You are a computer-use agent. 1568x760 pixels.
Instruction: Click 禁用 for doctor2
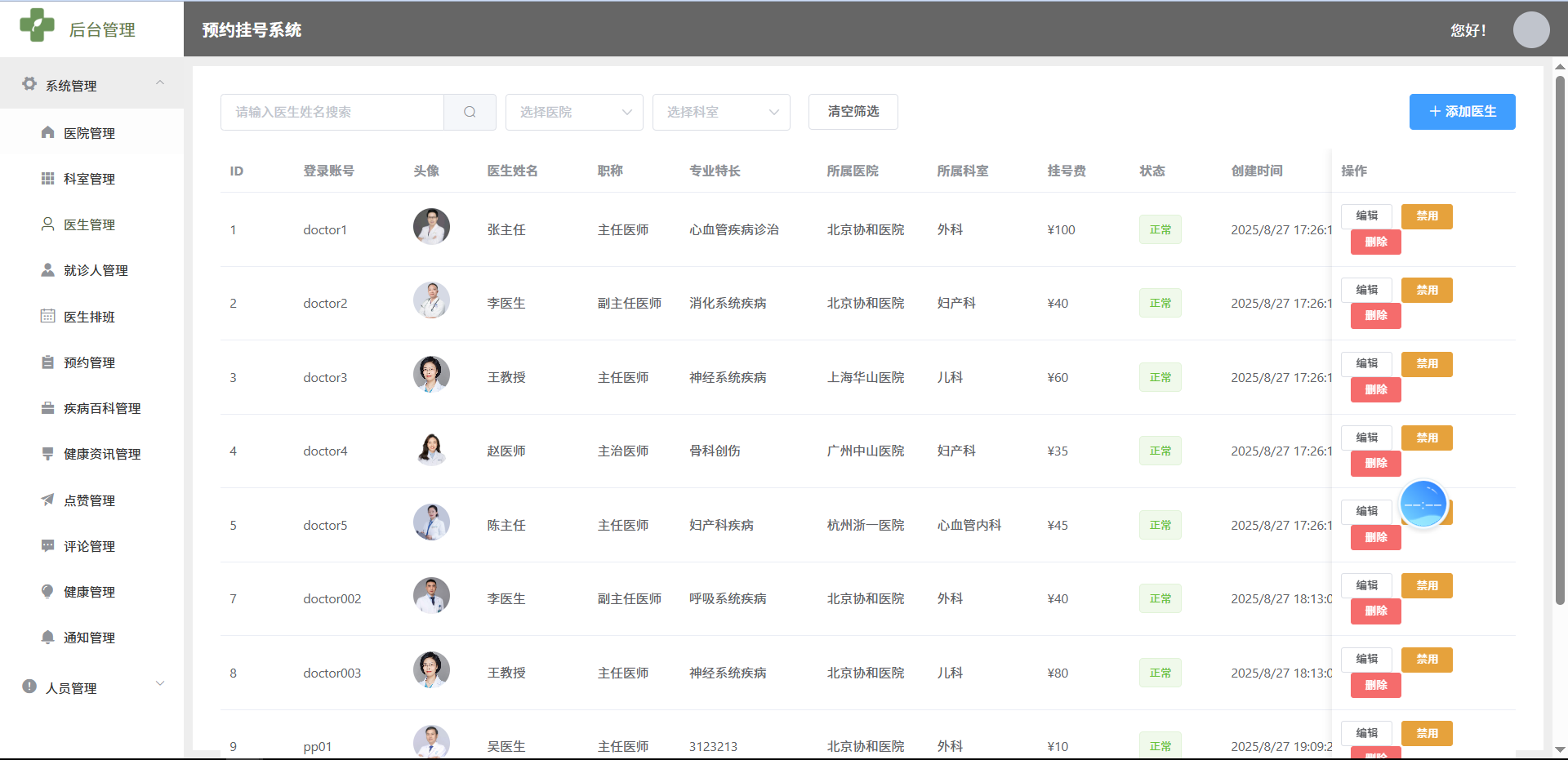[x=1427, y=290]
